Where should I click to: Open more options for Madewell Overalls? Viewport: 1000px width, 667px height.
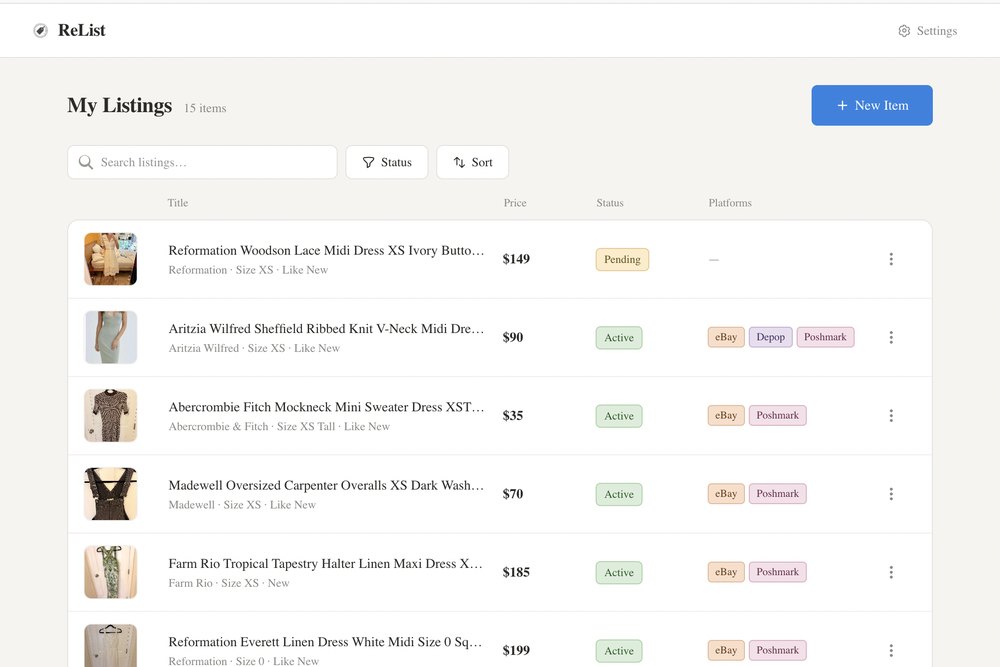coord(891,494)
